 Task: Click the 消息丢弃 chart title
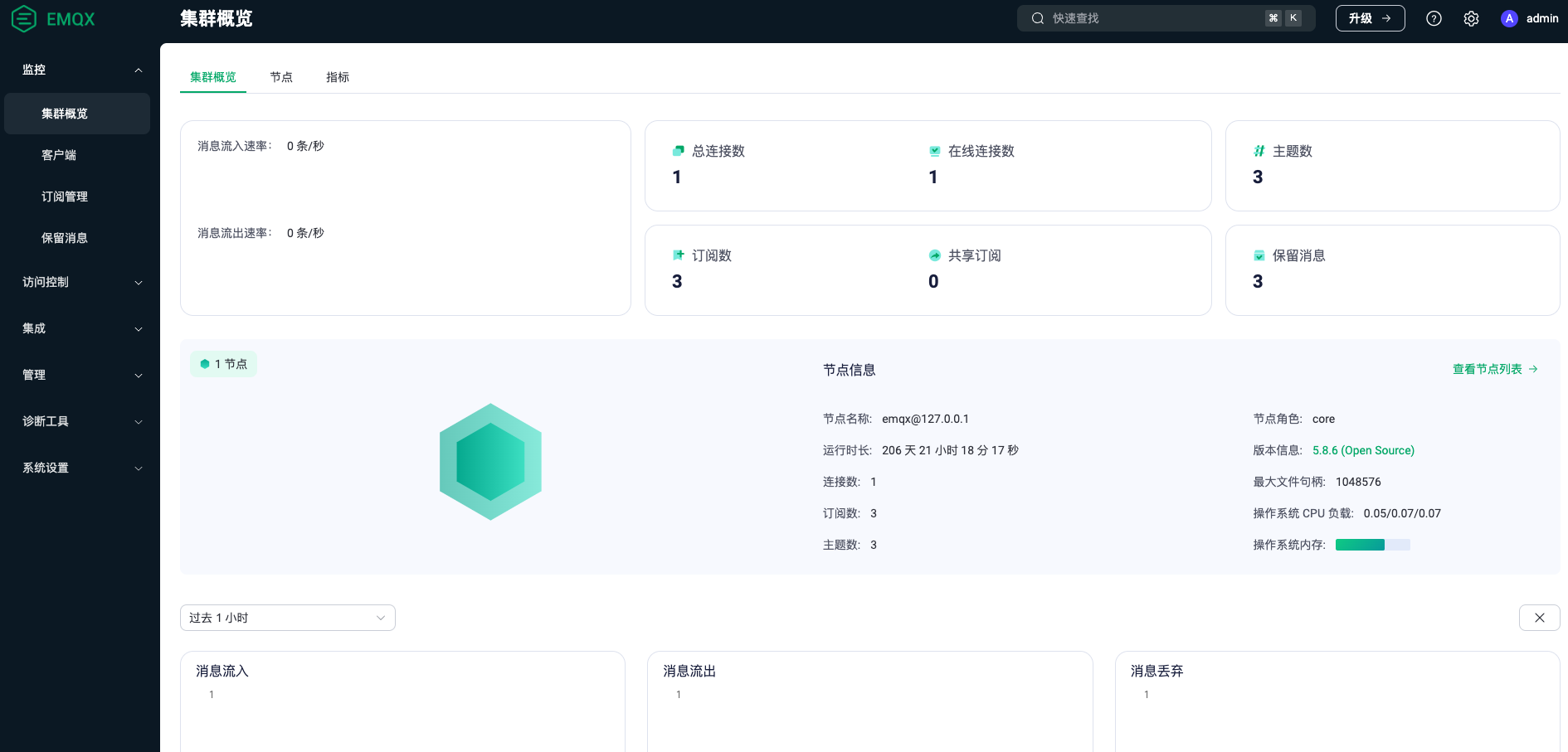[x=1157, y=671]
